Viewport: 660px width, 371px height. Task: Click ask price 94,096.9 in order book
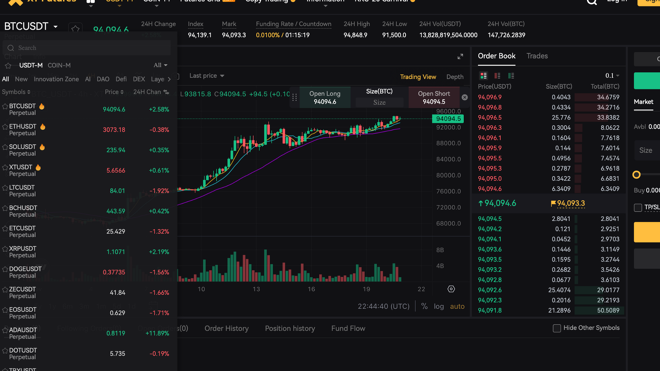tap(490, 97)
